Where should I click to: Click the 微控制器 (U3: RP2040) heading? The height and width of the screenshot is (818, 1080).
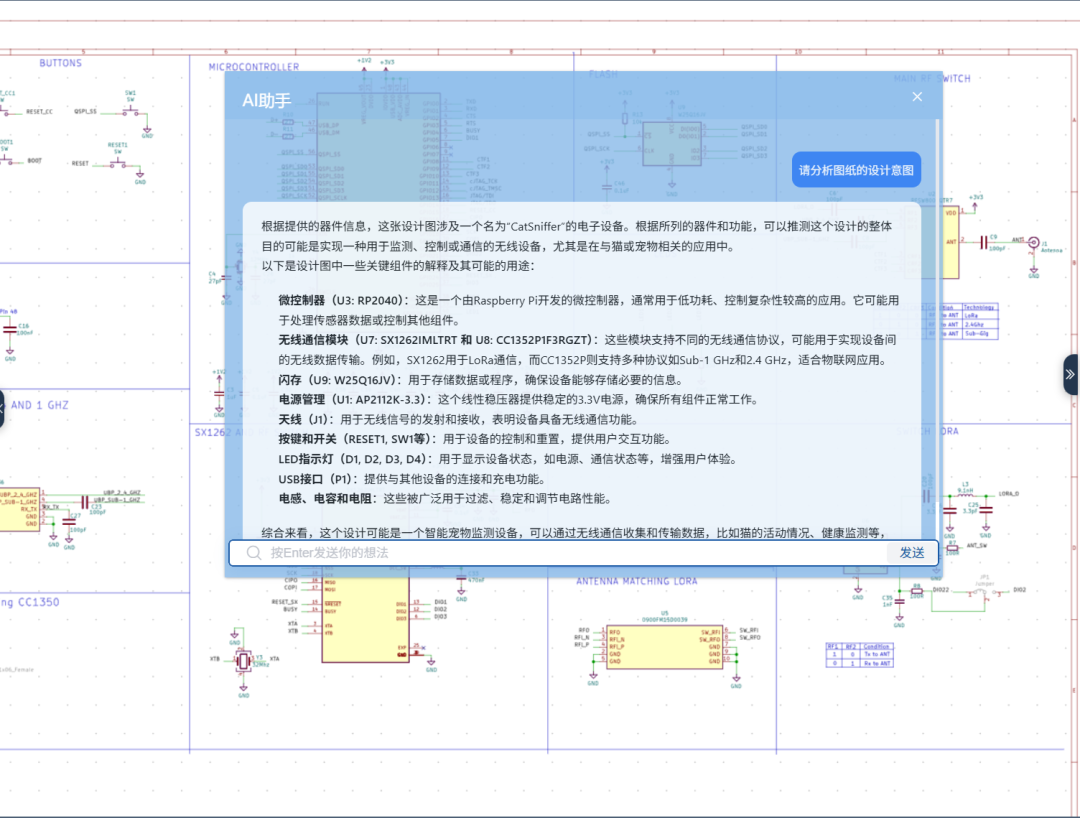[344, 300]
